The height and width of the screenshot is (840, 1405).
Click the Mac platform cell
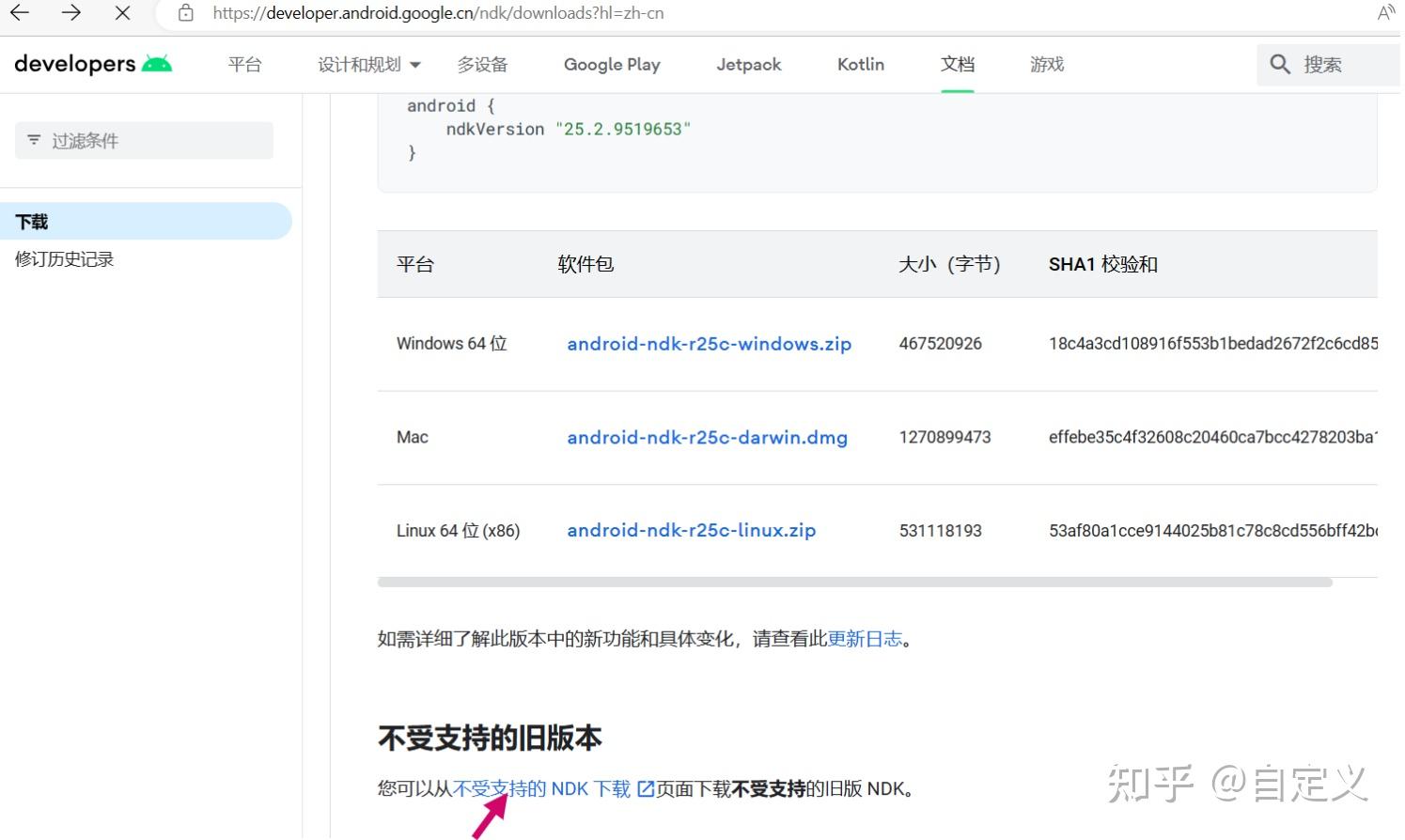point(412,437)
